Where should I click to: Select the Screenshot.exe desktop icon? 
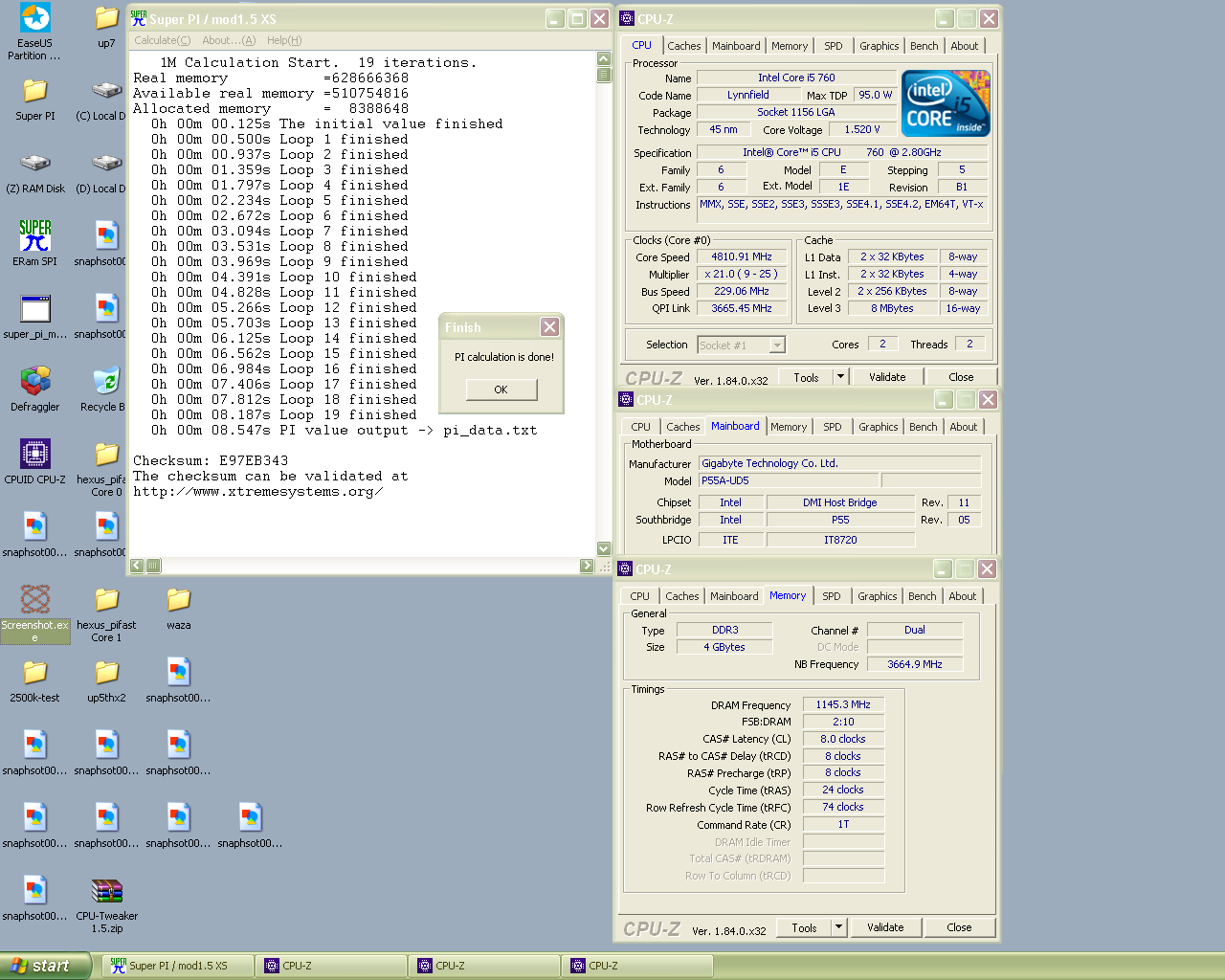[35, 613]
